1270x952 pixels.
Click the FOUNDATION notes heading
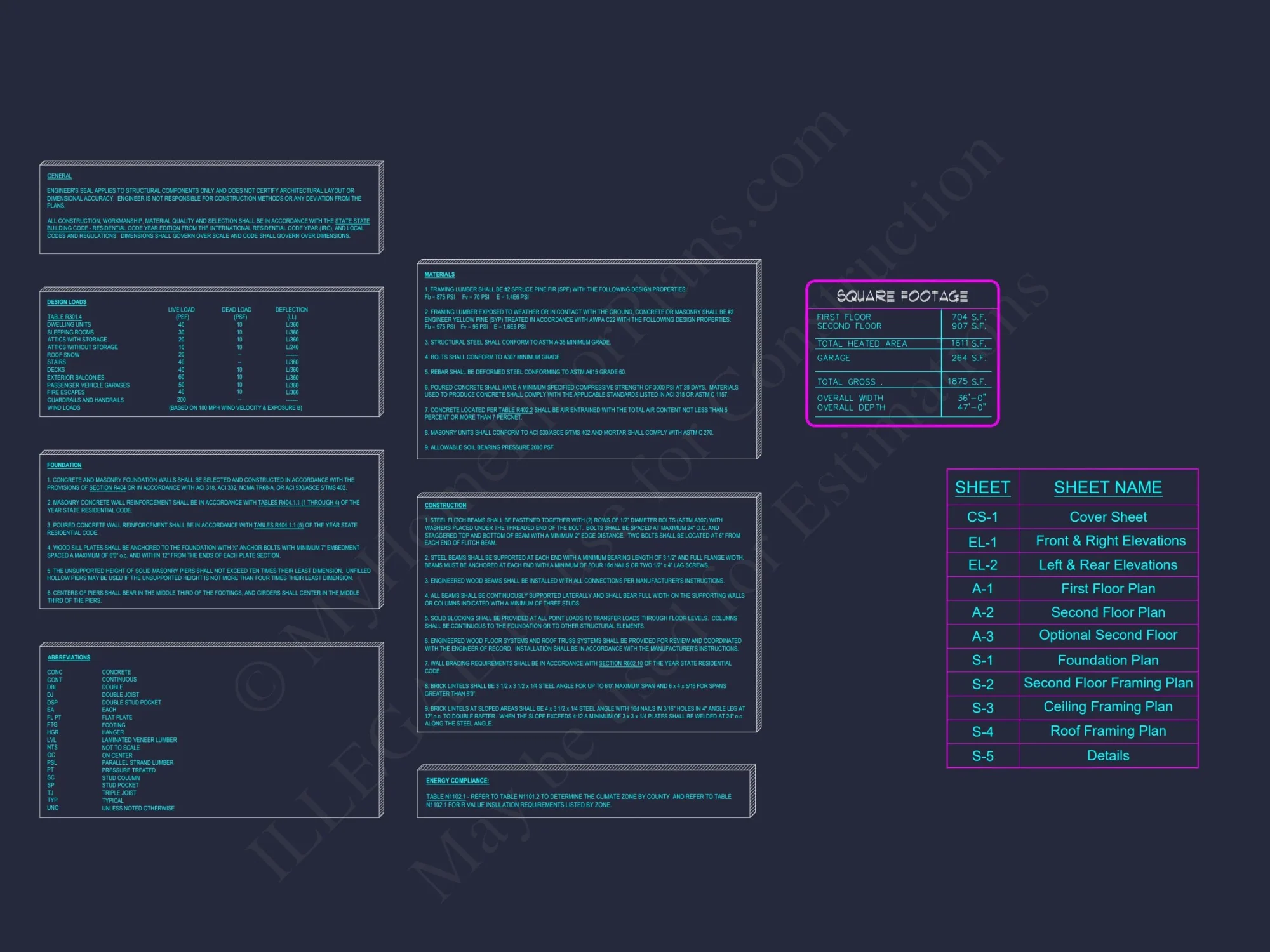click(64, 465)
